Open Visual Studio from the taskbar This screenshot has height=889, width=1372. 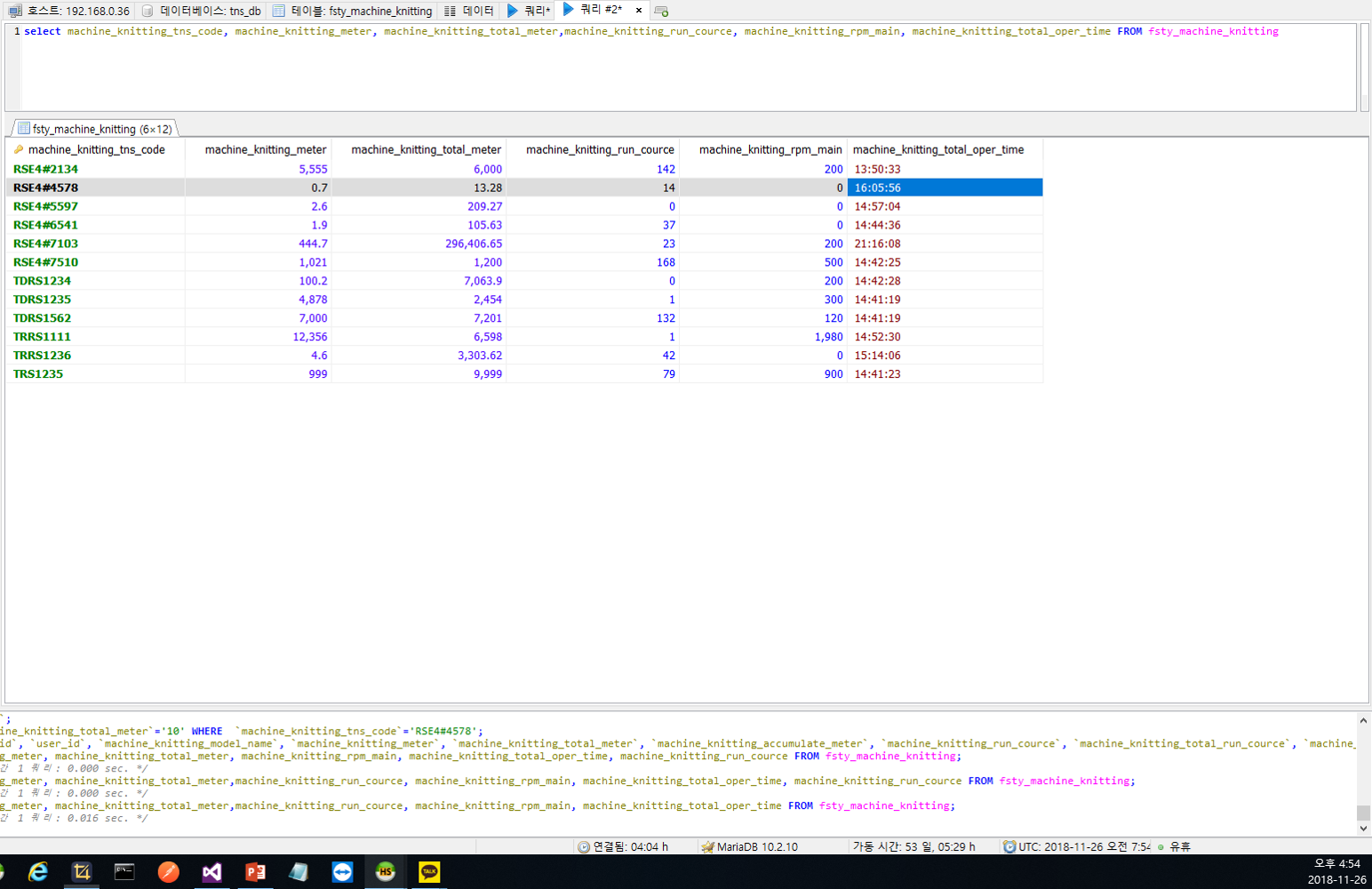tap(211, 872)
